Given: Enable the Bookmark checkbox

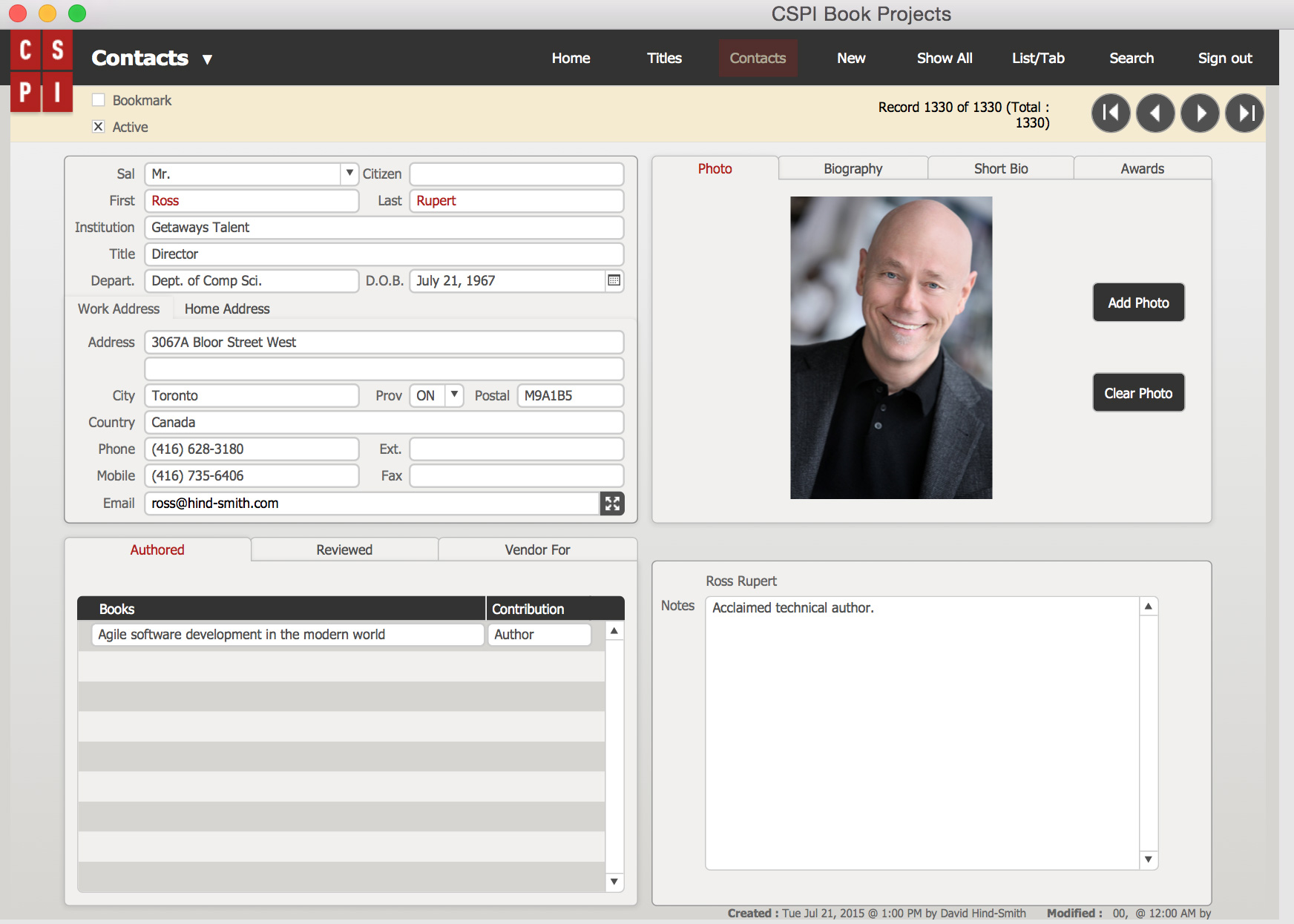Looking at the screenshot, I should tap(99, 100).
